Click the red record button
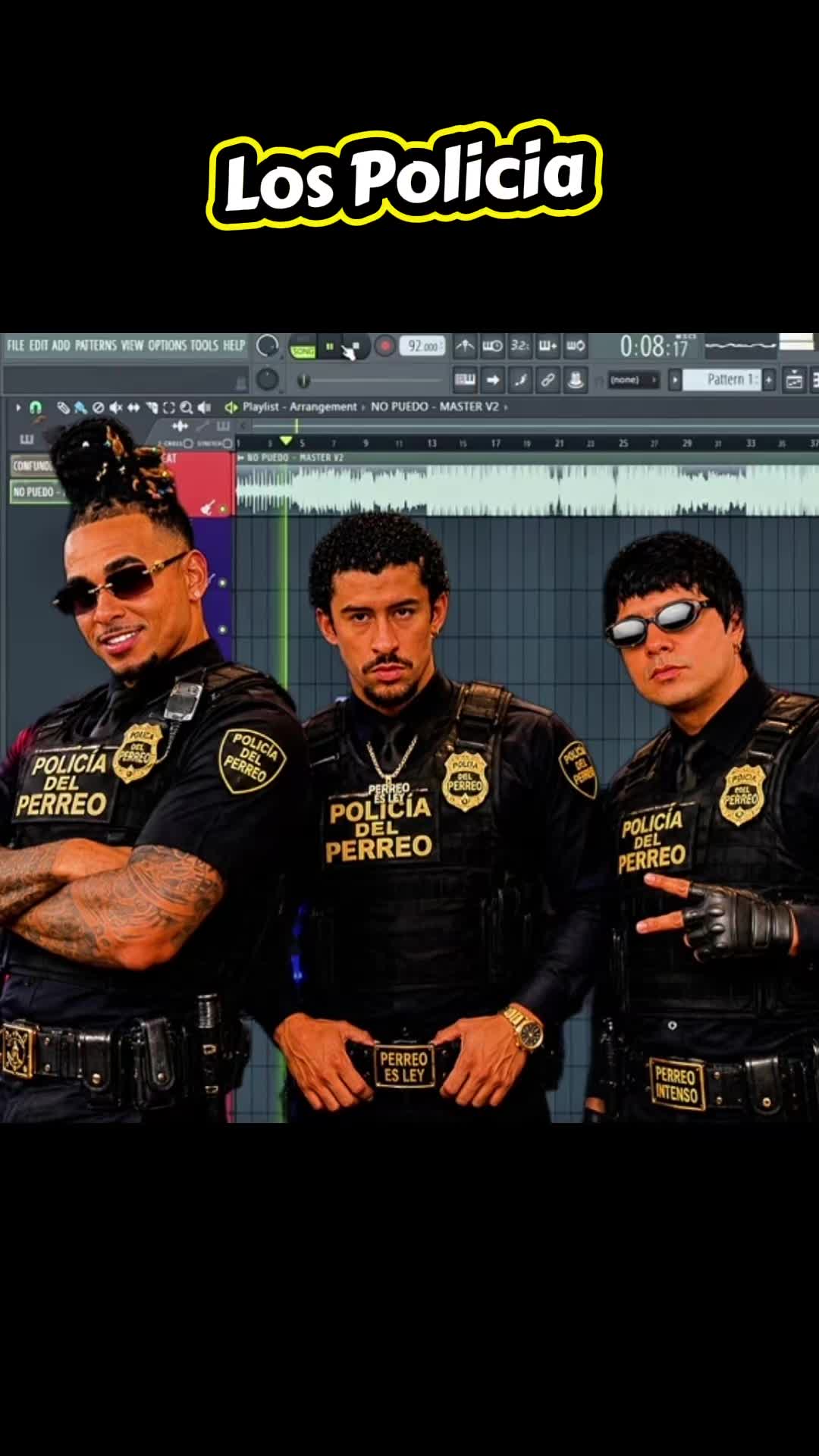Viewport: 819px width, 1456px height. pos(385,347)
